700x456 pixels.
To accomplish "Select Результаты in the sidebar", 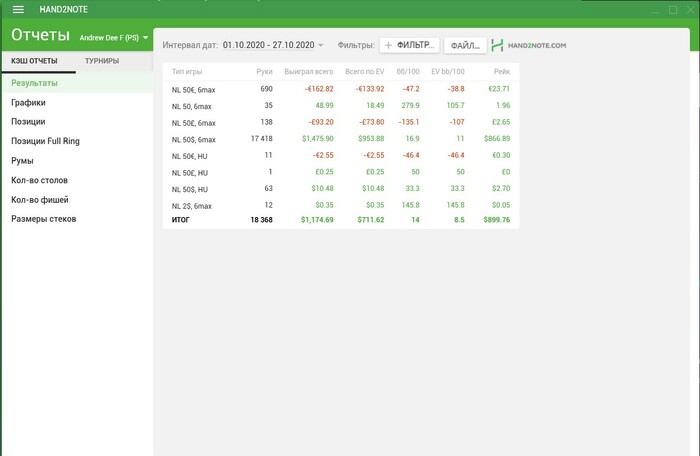I will (78, 83).
